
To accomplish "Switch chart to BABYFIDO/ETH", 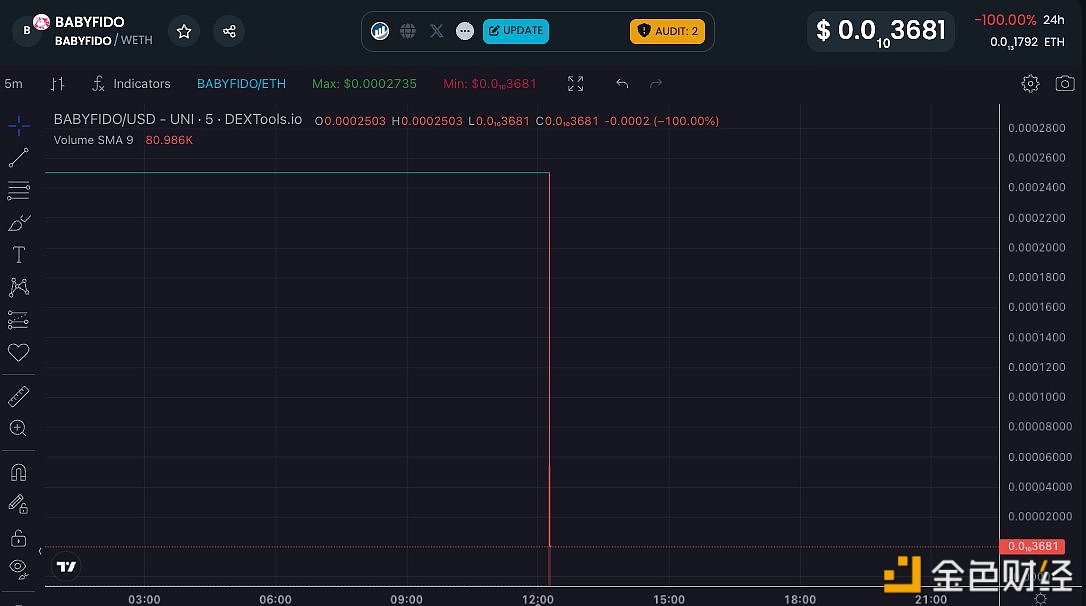I will [241, 84].
